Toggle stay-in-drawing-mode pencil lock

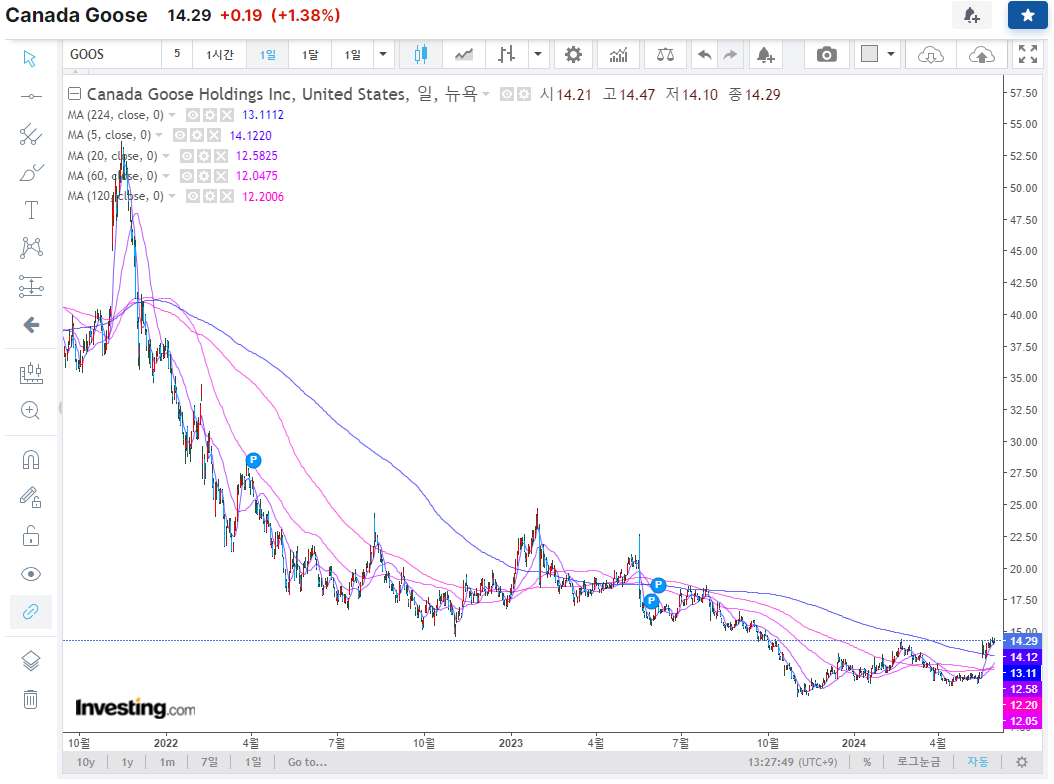[31, 498]
